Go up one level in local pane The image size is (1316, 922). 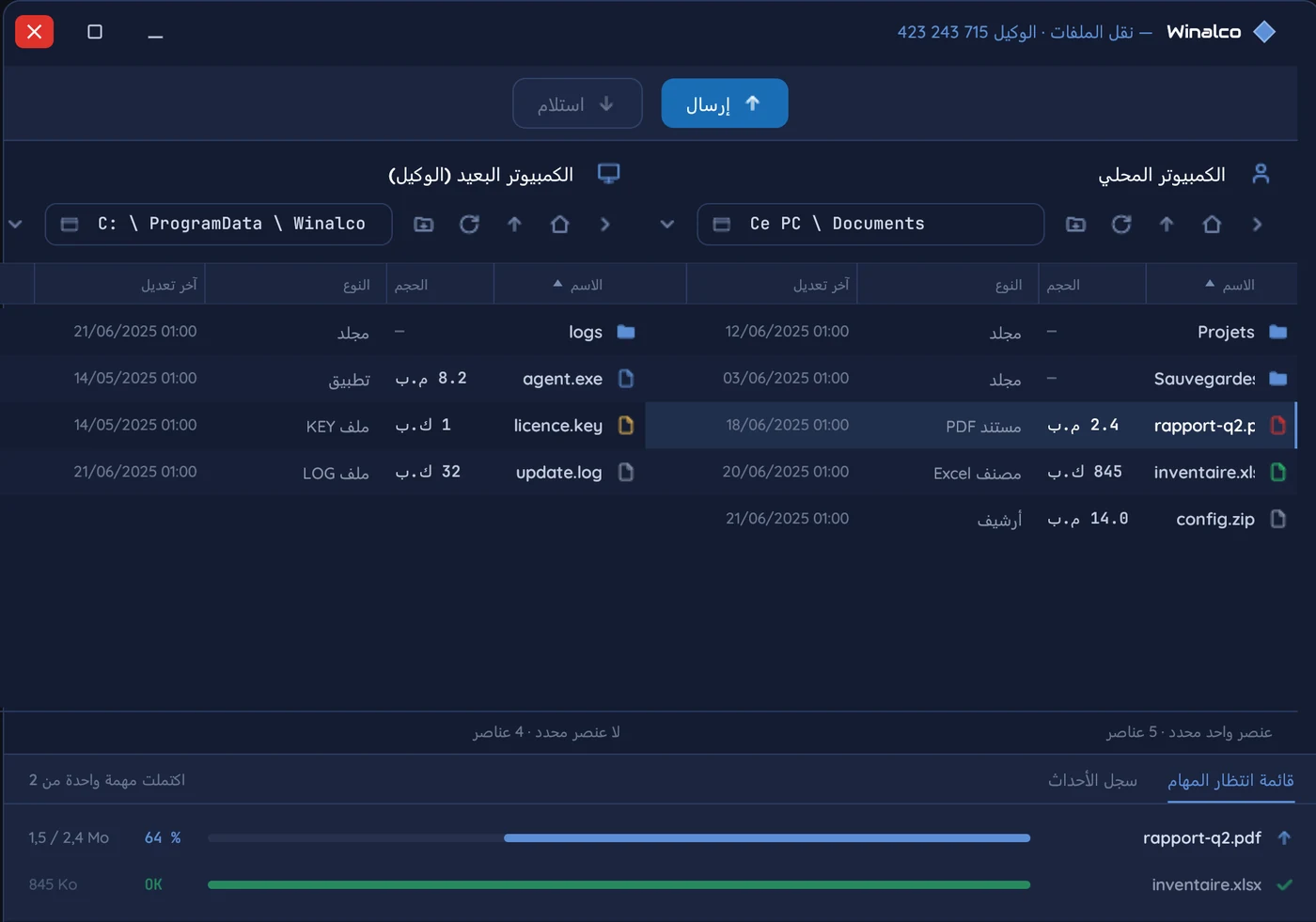tap(1167, 225)
